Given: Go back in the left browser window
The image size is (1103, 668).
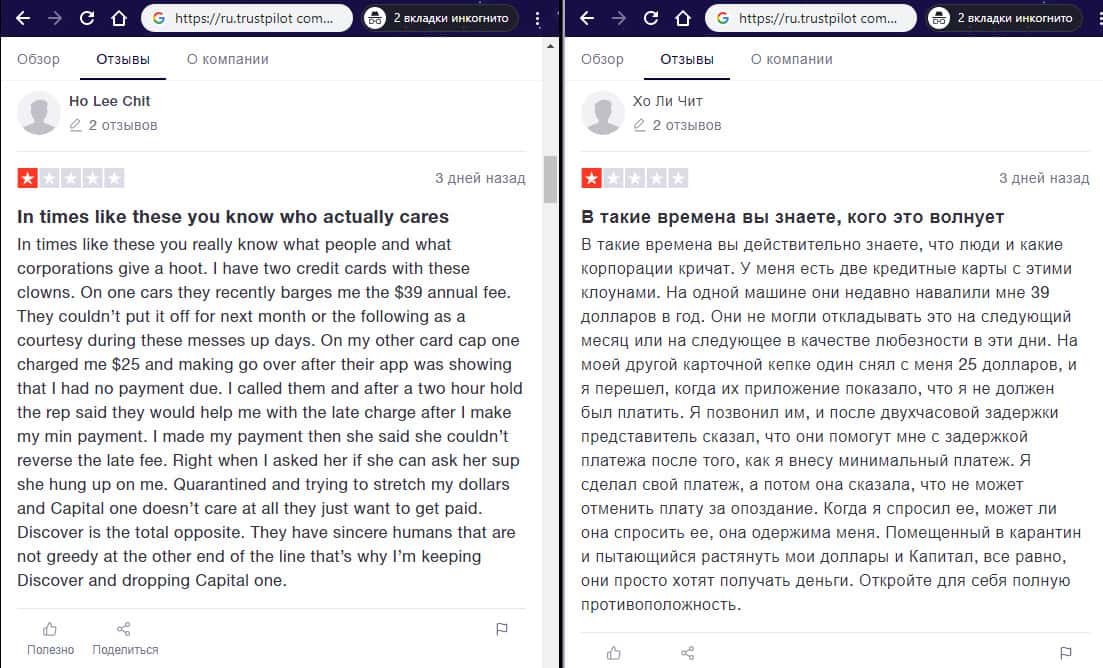Looking at the screenshot, I should pos(23,18).
